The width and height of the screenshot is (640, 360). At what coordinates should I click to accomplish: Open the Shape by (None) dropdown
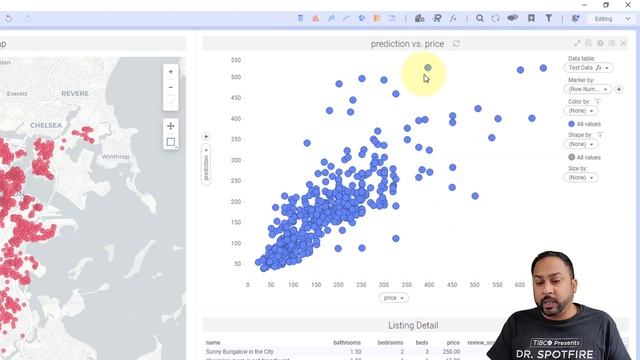581,144
